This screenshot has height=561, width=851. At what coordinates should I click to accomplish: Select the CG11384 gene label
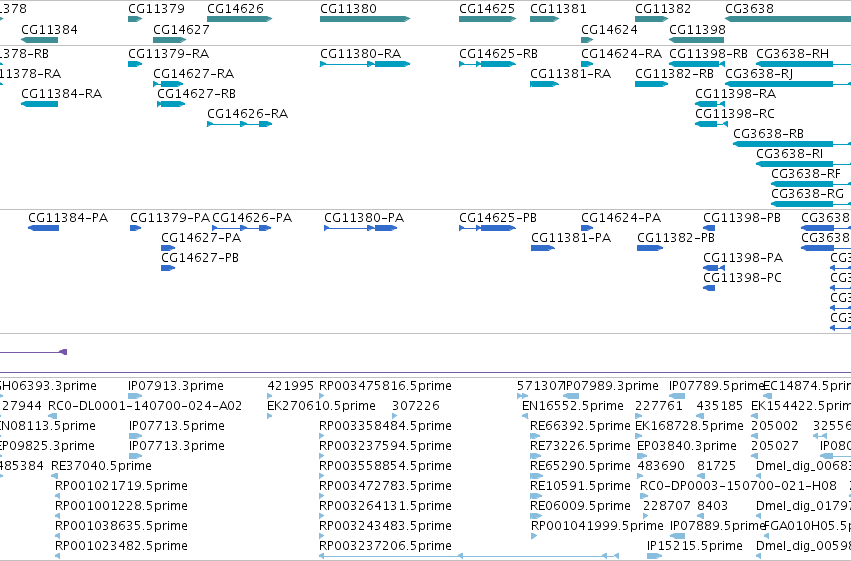(49, 30)
